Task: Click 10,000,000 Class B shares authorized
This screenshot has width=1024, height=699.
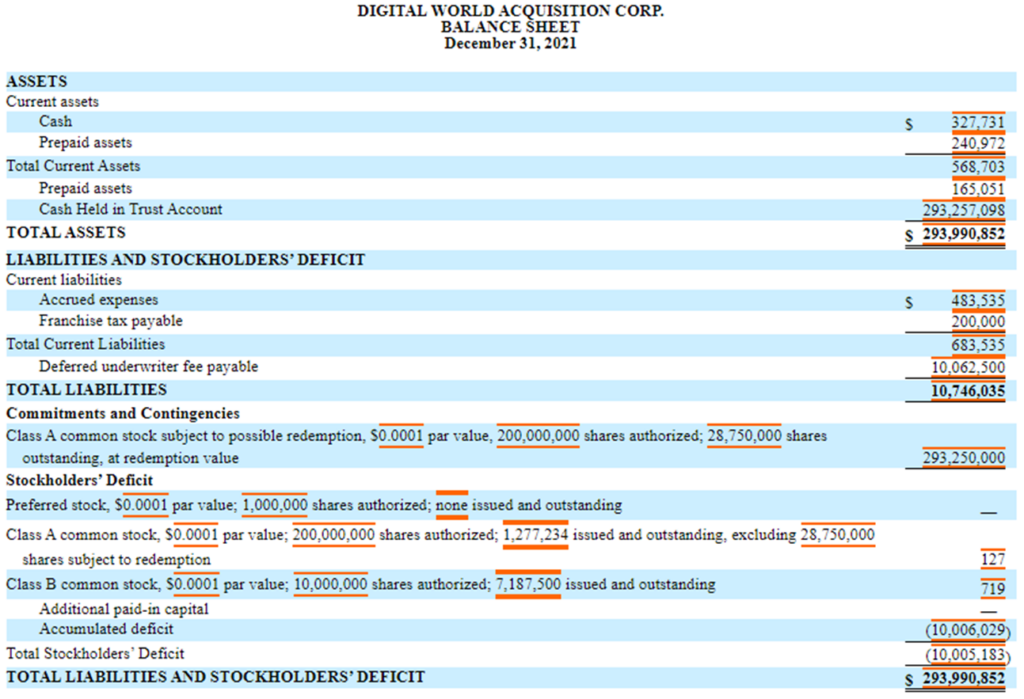Action: (330, 584)
